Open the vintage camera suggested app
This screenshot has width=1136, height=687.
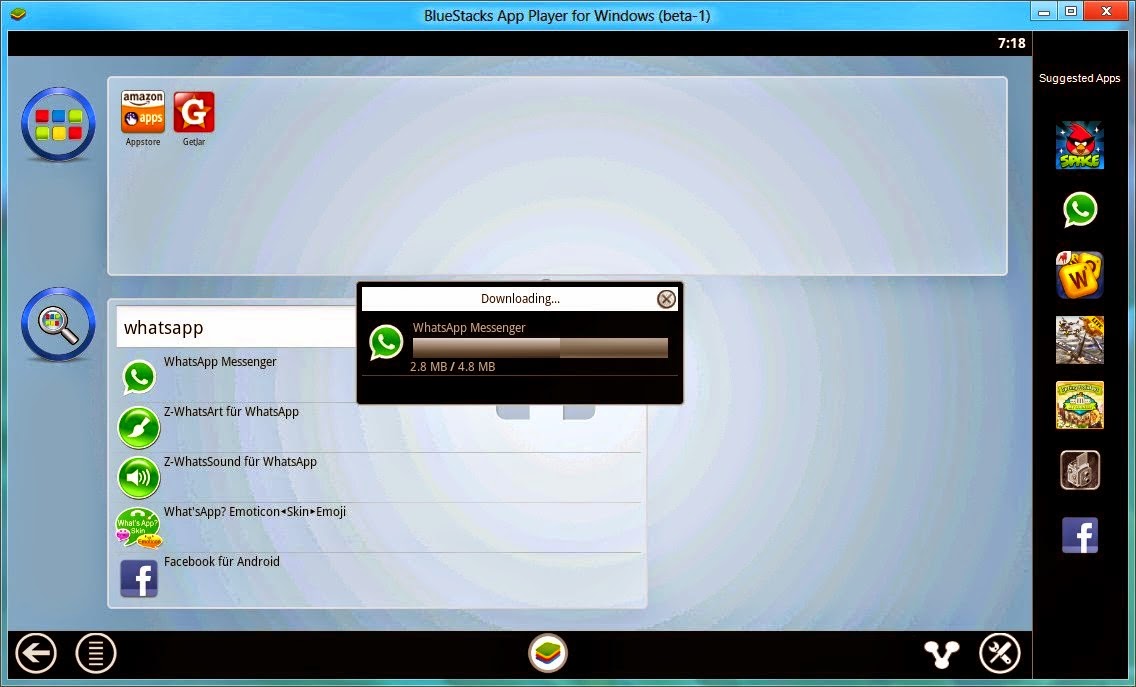1079,470
